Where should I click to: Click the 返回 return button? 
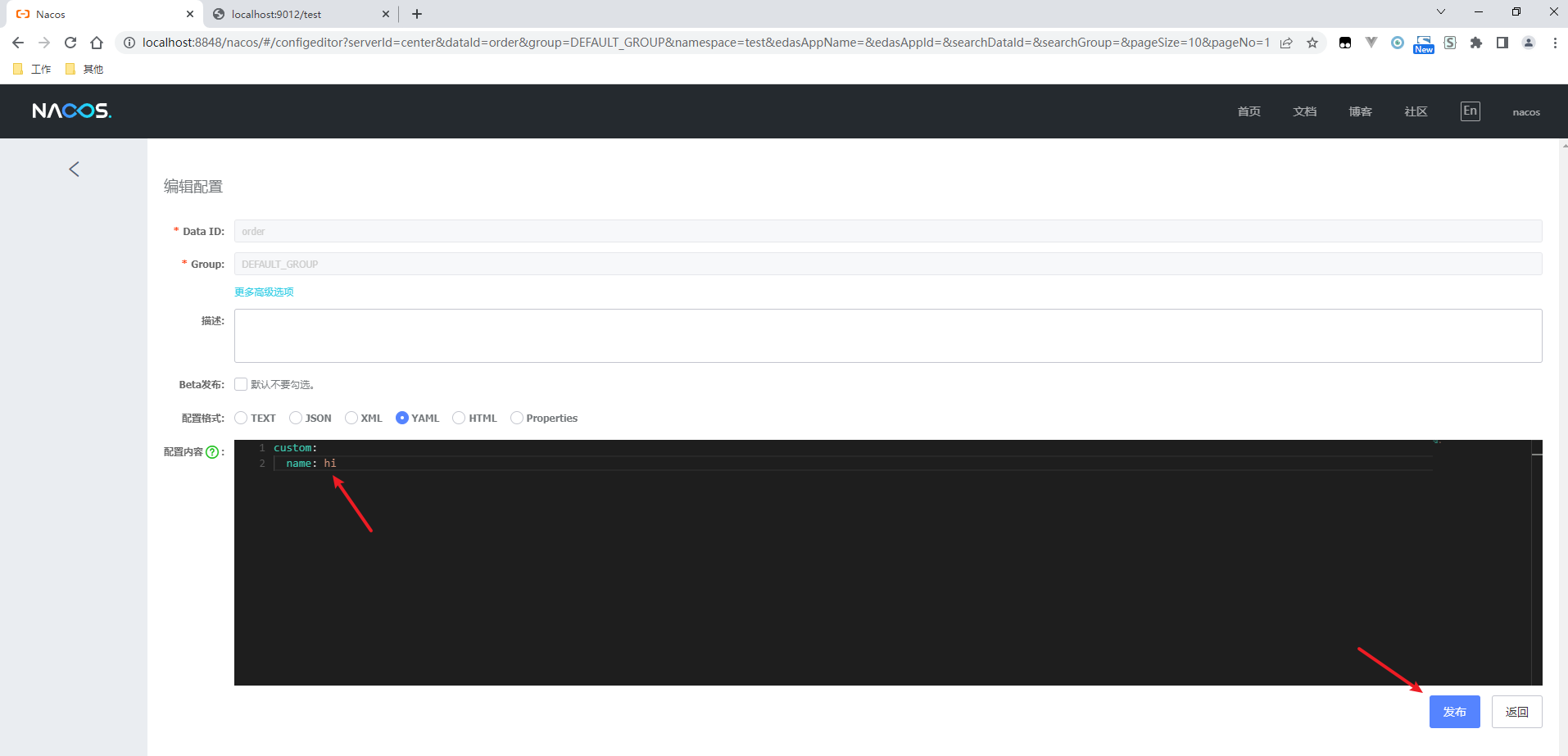[x=1516, y=711]
